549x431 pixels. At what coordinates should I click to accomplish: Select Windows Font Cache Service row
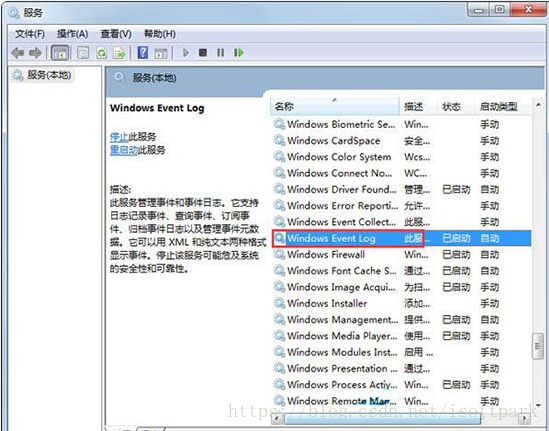point(402,271)
